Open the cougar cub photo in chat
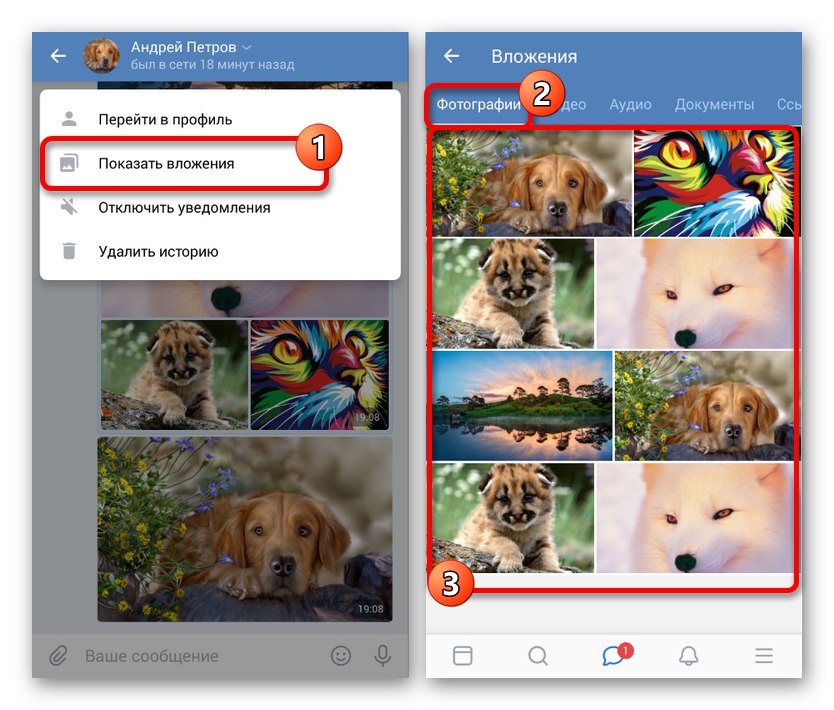Screen dimensions: 834x710 click(x=174, y=374)
